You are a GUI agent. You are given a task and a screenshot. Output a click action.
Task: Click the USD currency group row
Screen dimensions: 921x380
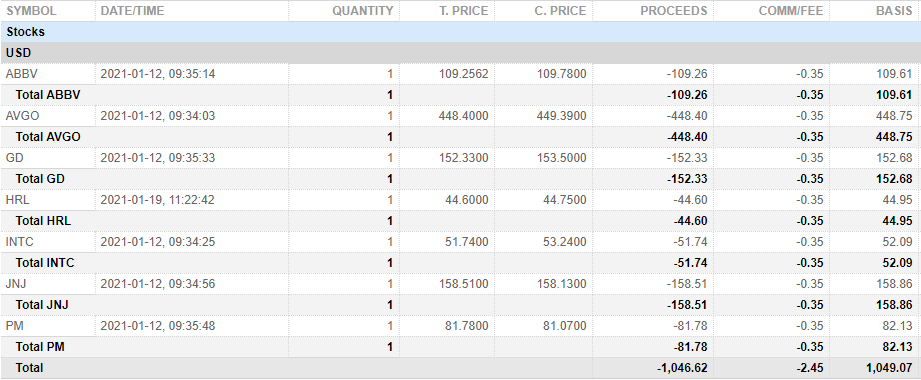460,53
